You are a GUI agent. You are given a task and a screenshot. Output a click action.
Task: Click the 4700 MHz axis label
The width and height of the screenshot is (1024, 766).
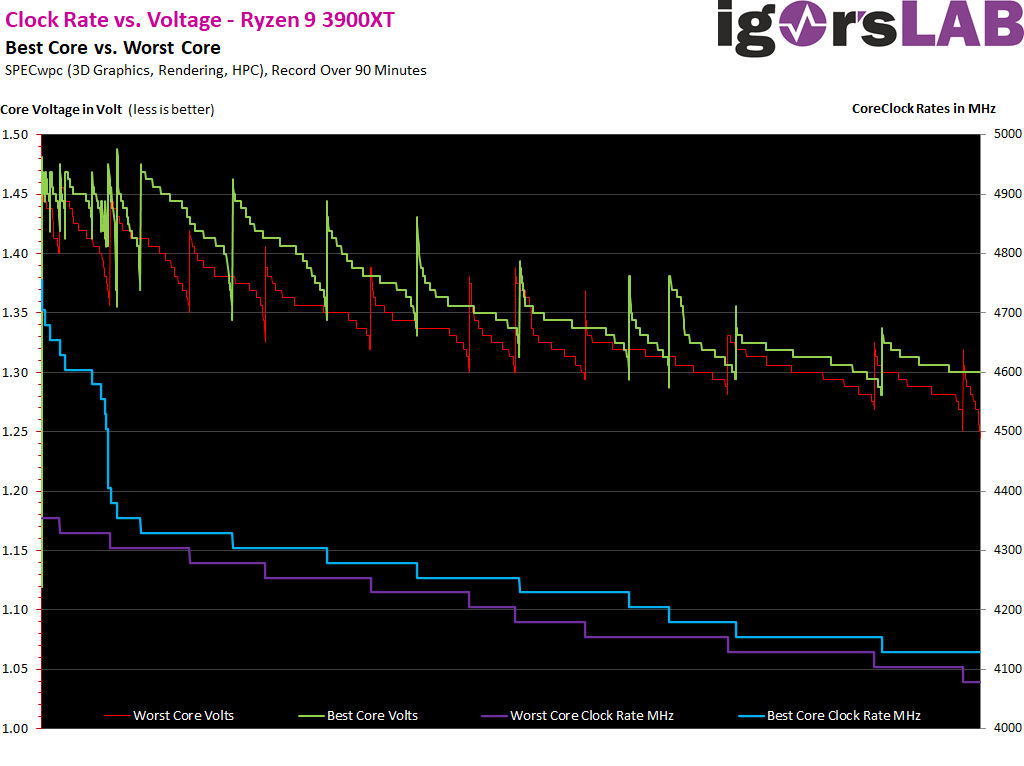coord(1008,312)
